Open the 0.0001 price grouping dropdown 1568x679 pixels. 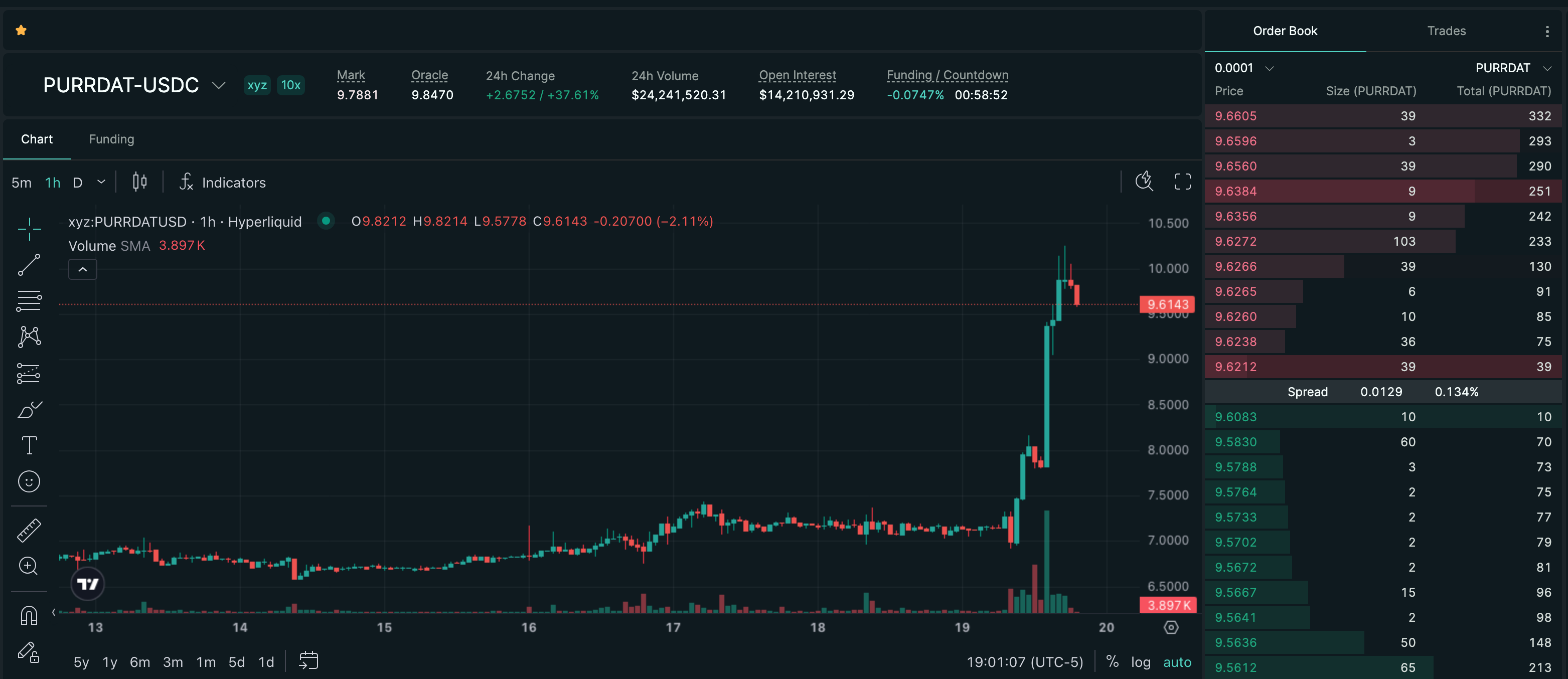(x=1244, y=68)
